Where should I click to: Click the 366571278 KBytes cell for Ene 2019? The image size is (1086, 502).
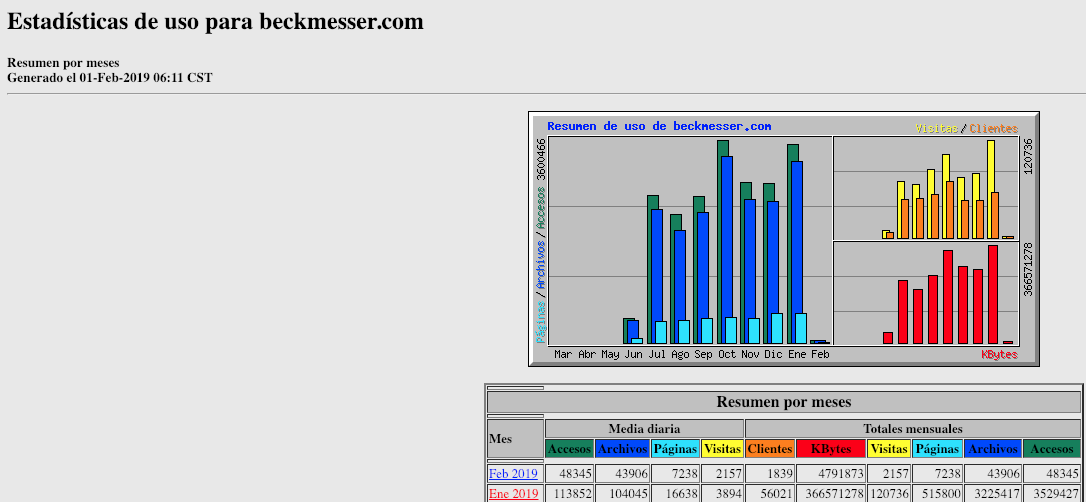[831, 493]
